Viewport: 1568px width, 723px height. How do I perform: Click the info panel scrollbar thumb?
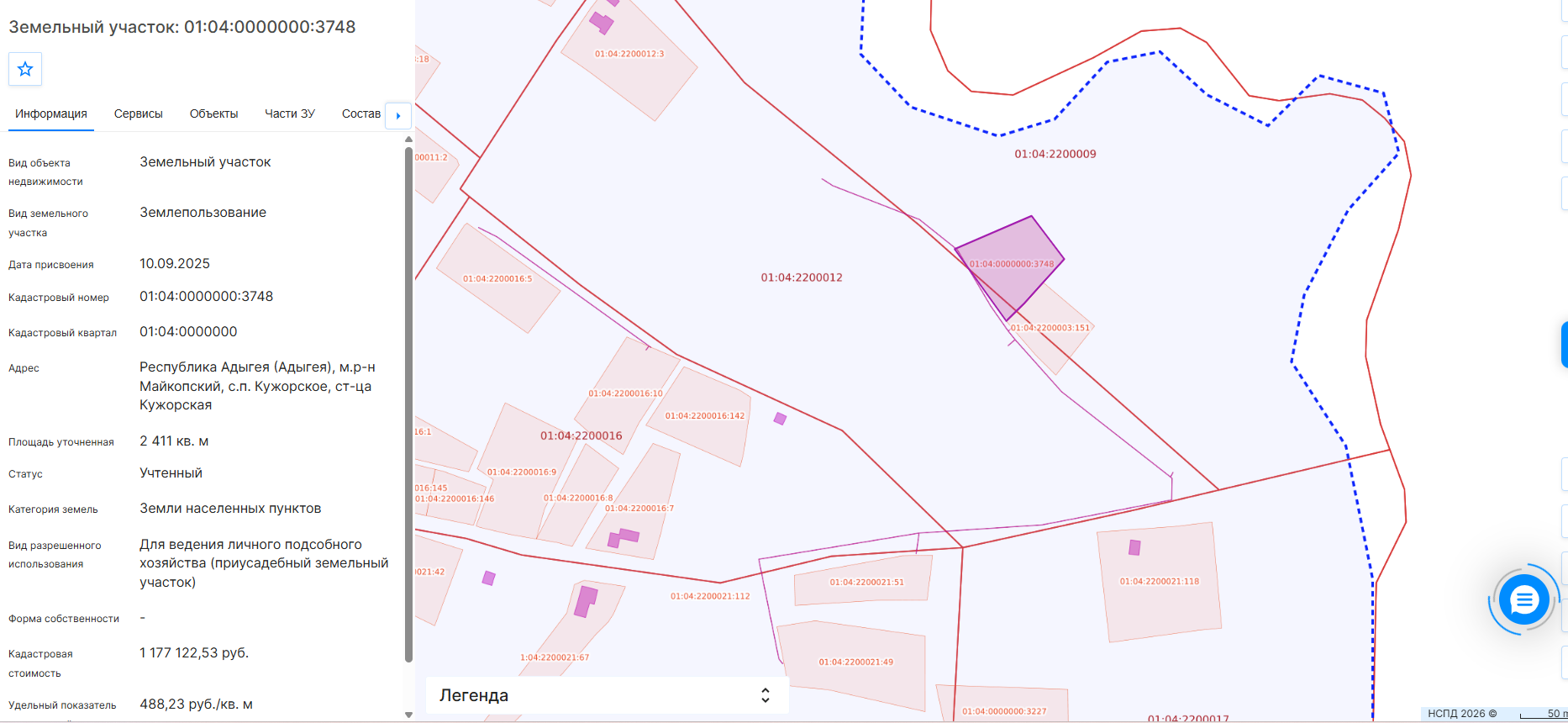tap(408, 404)
